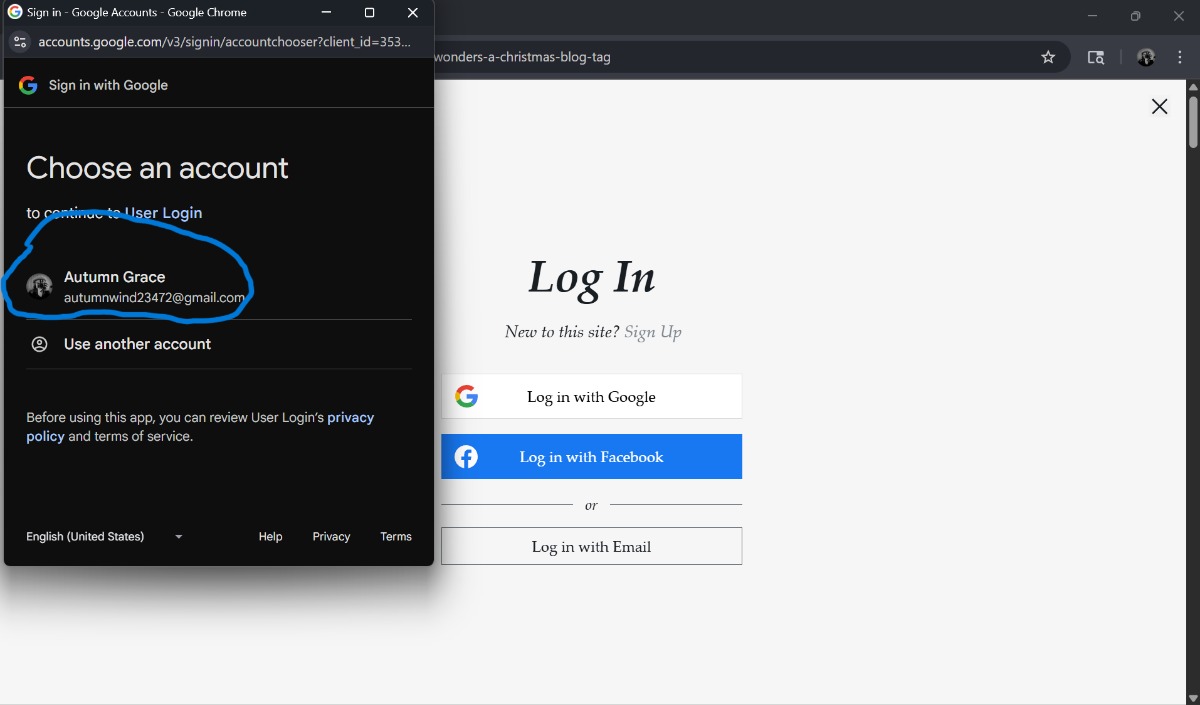Click the page's vertical scrollbar thumb
This screenshot has height=705, width=1200.
1192,120
